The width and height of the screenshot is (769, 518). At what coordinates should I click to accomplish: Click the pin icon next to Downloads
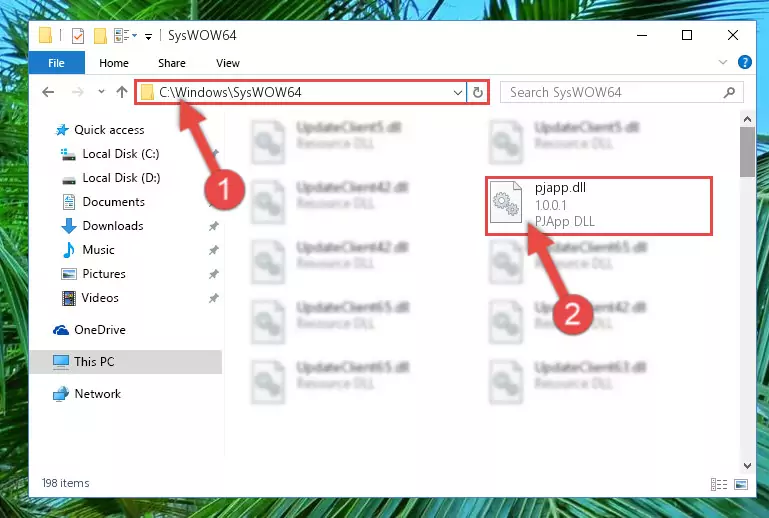tap(213, 226)
